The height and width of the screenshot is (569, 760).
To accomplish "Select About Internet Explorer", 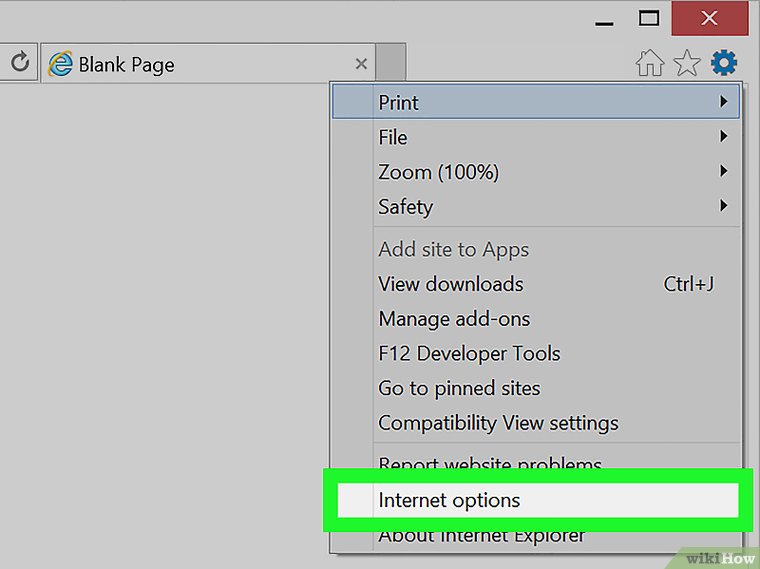I will point(482,537).
